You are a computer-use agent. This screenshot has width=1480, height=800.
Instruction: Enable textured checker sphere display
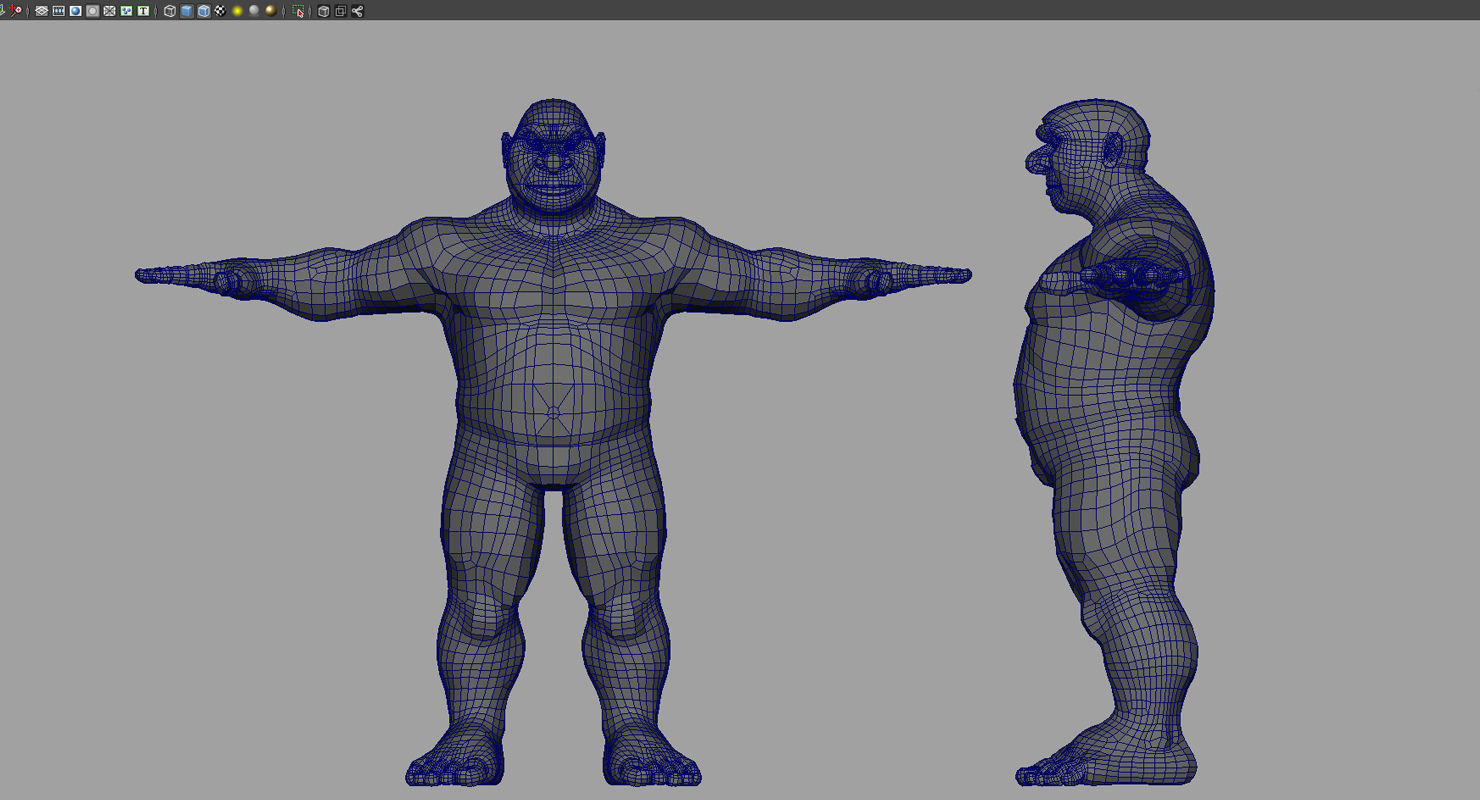(220, 11)
